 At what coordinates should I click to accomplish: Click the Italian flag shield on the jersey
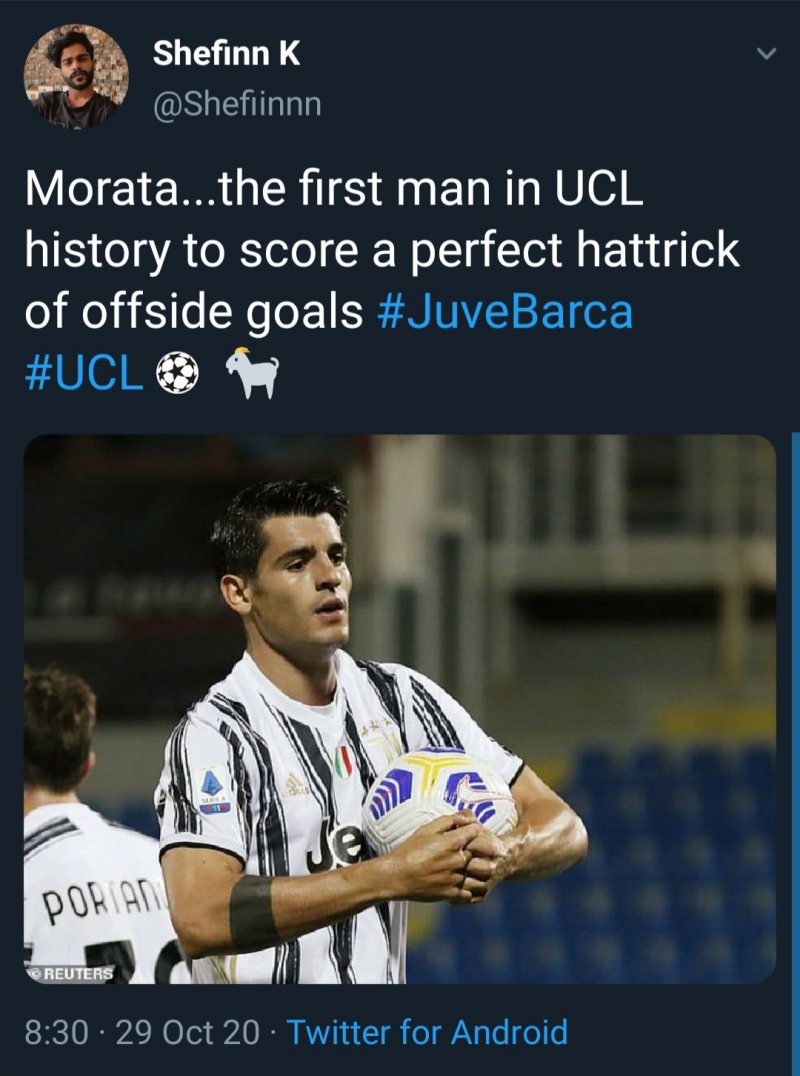tap(342, 762)
